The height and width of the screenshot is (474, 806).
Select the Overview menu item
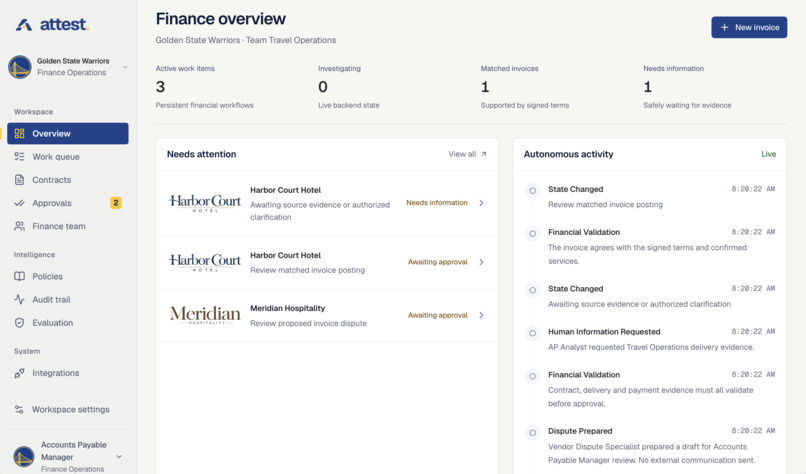[68, 134]
